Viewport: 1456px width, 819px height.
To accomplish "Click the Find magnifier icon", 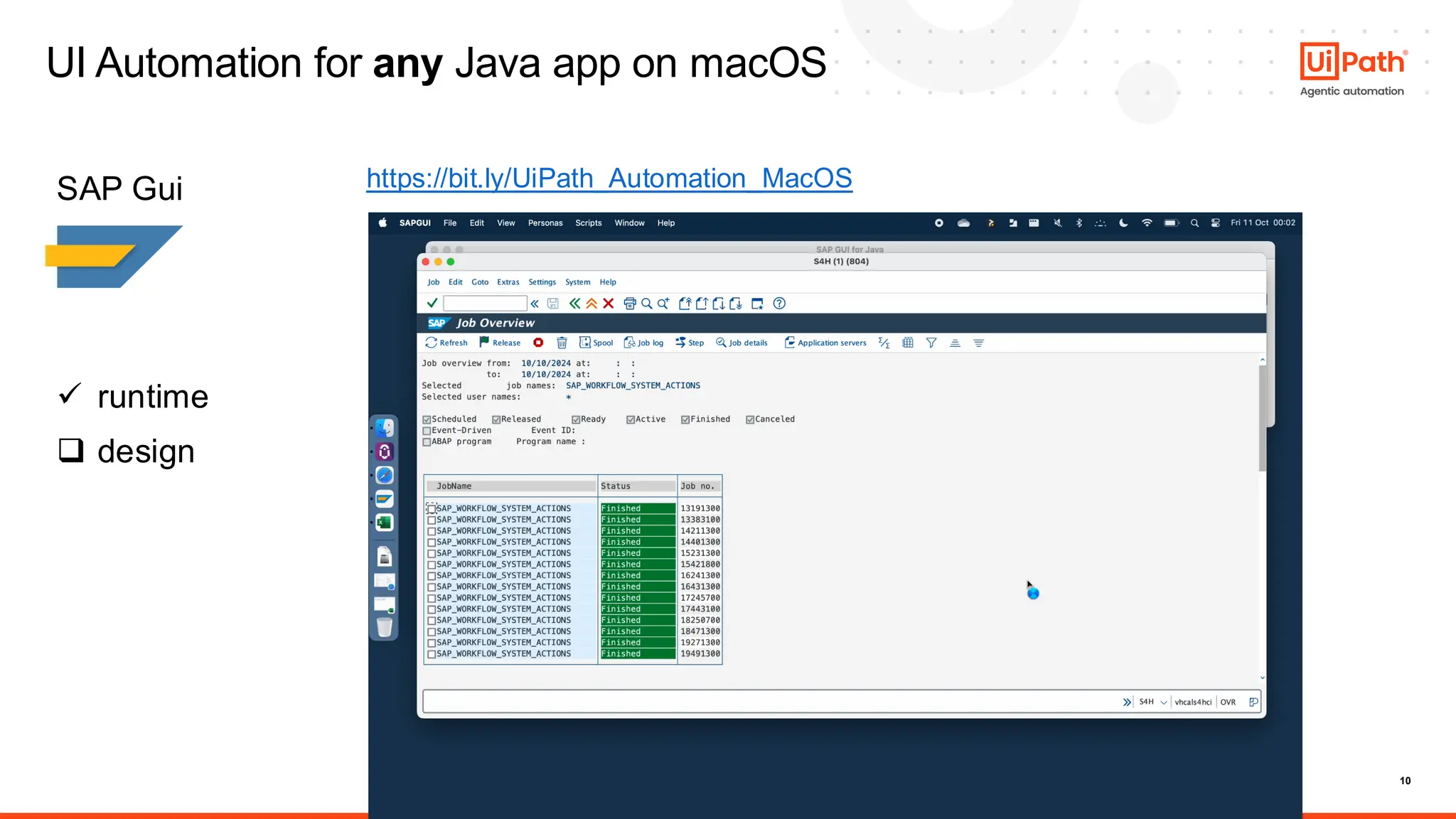I will 646,304.
